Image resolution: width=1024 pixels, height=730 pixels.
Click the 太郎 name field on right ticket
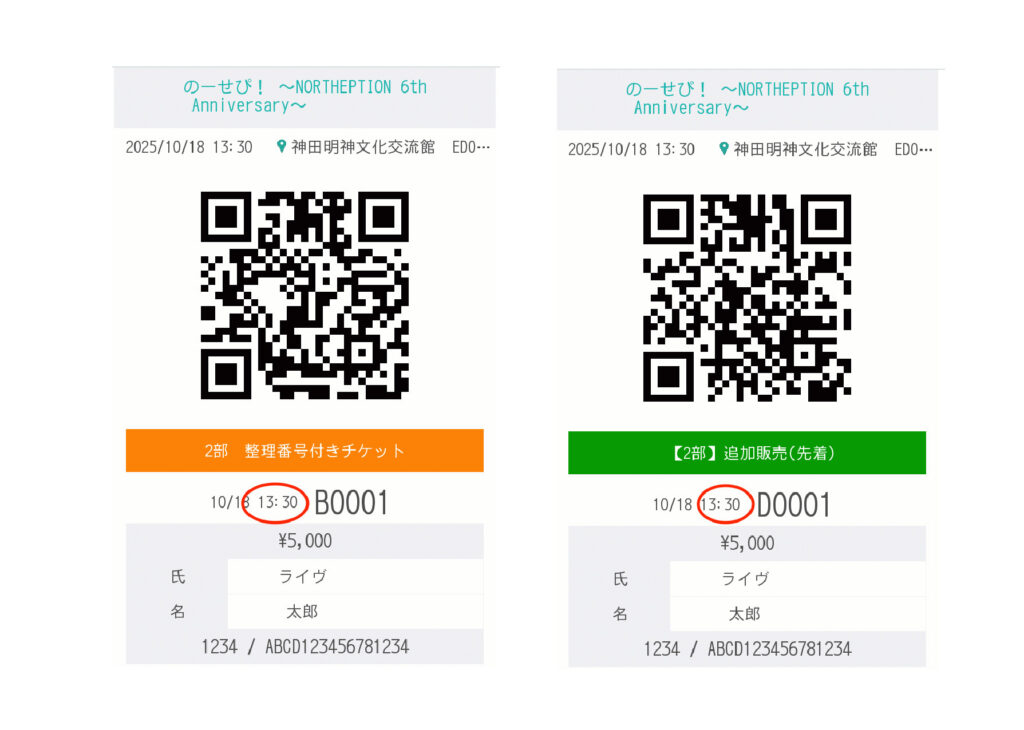[x=798, y=614]
